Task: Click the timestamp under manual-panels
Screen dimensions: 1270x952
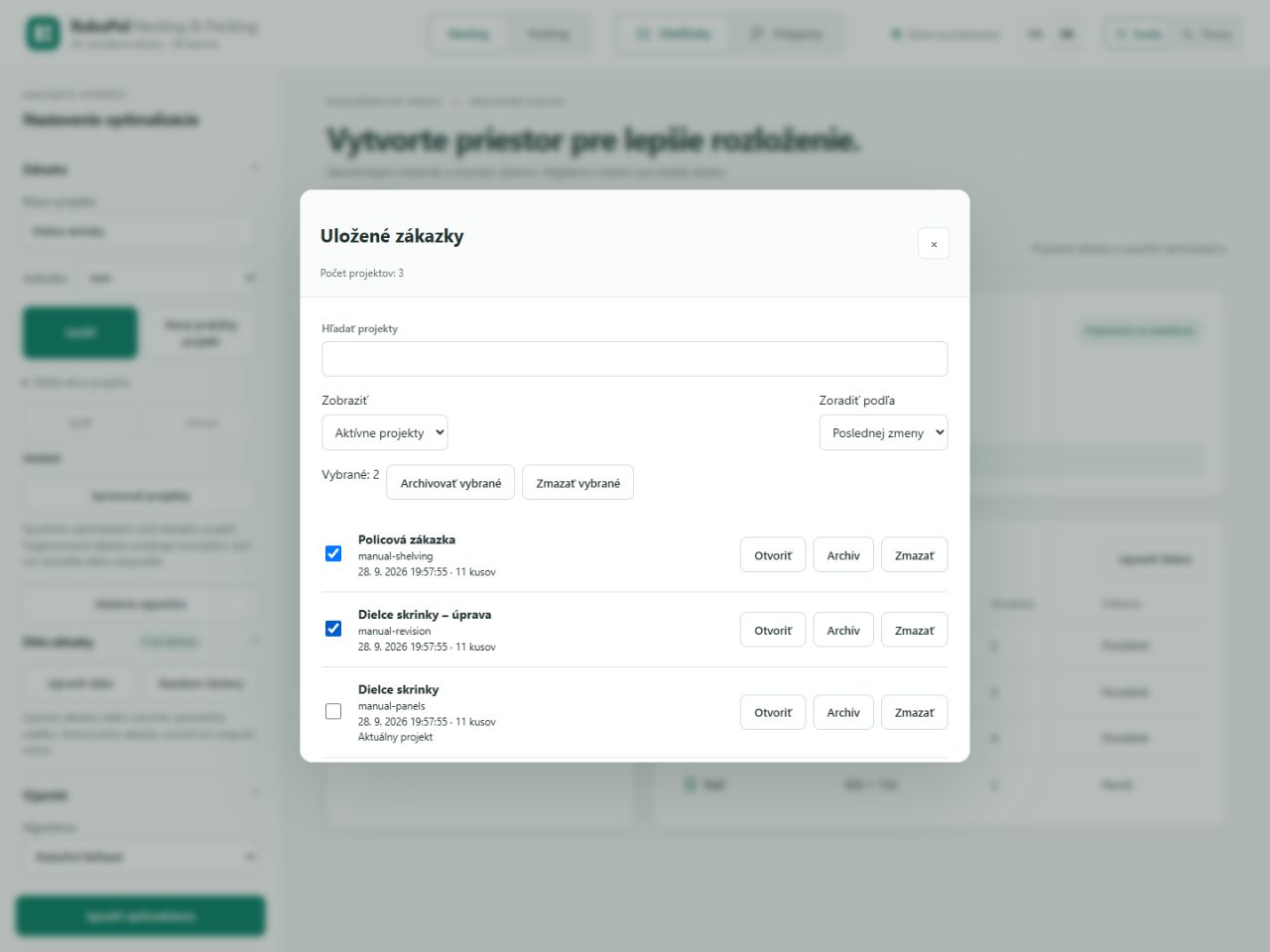Action: tap(427, 722)
